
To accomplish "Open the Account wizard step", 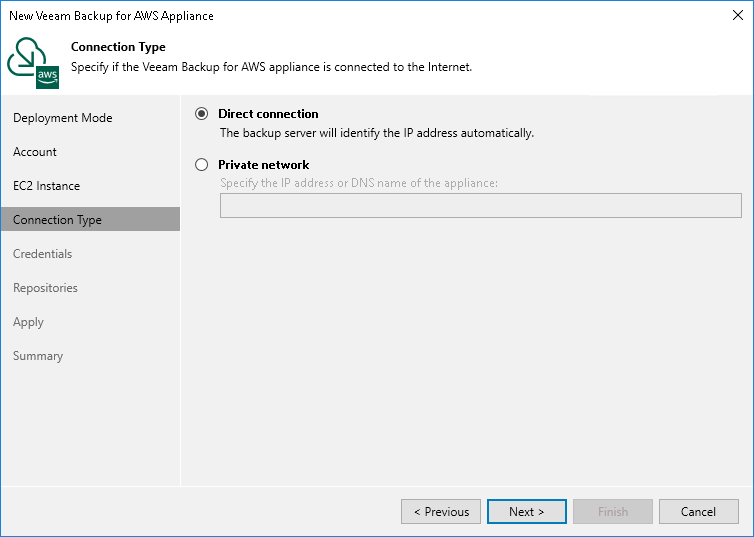I will click(35, 152).
